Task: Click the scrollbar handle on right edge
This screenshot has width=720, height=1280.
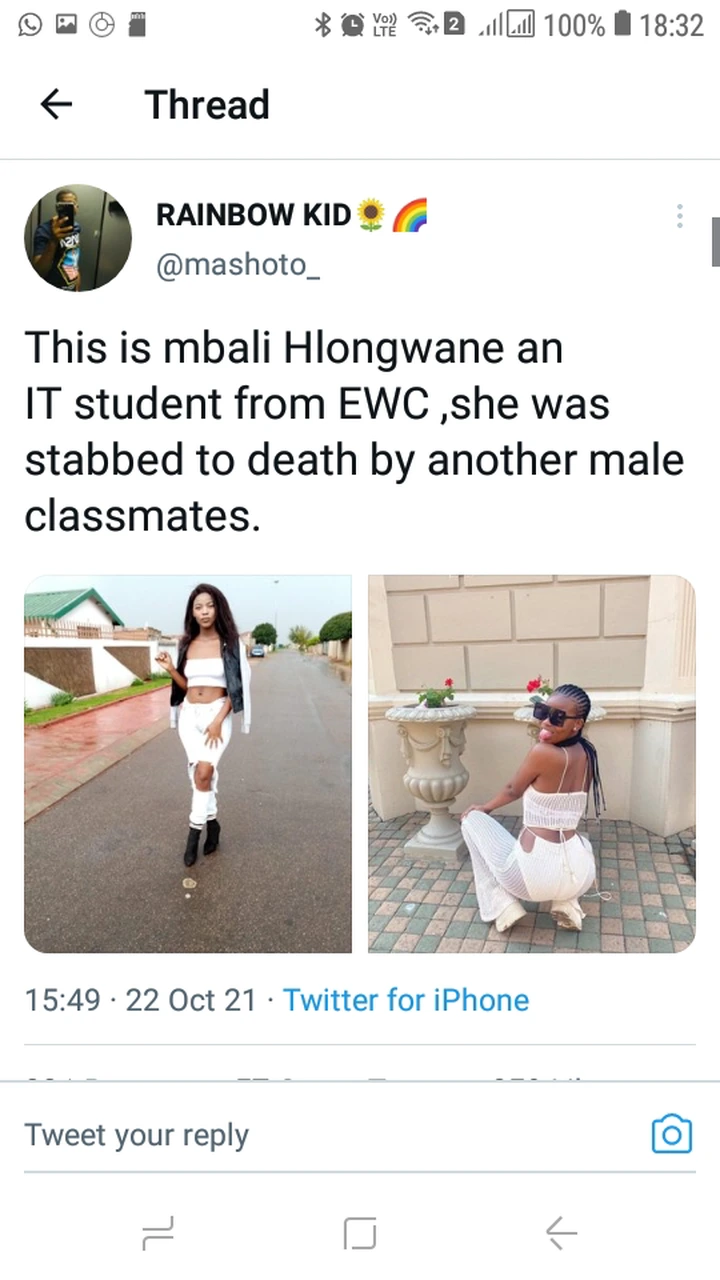Action: tap(715, 241)
